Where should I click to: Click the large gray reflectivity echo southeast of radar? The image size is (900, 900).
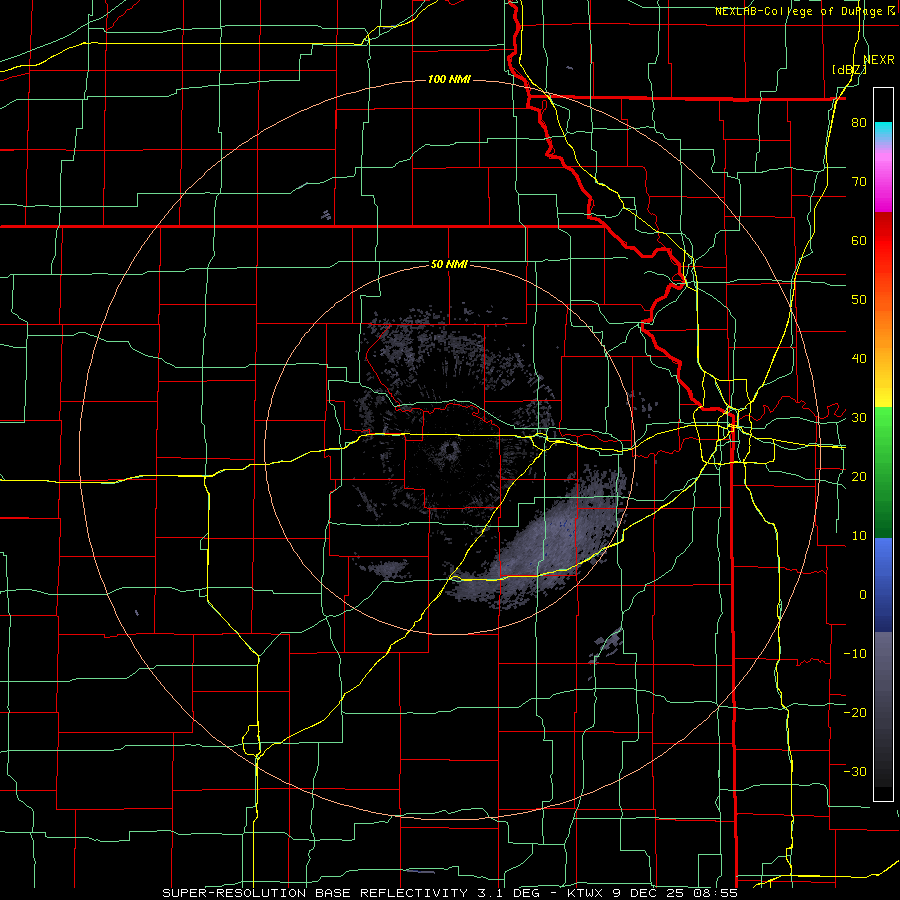[x=545, y=540]
